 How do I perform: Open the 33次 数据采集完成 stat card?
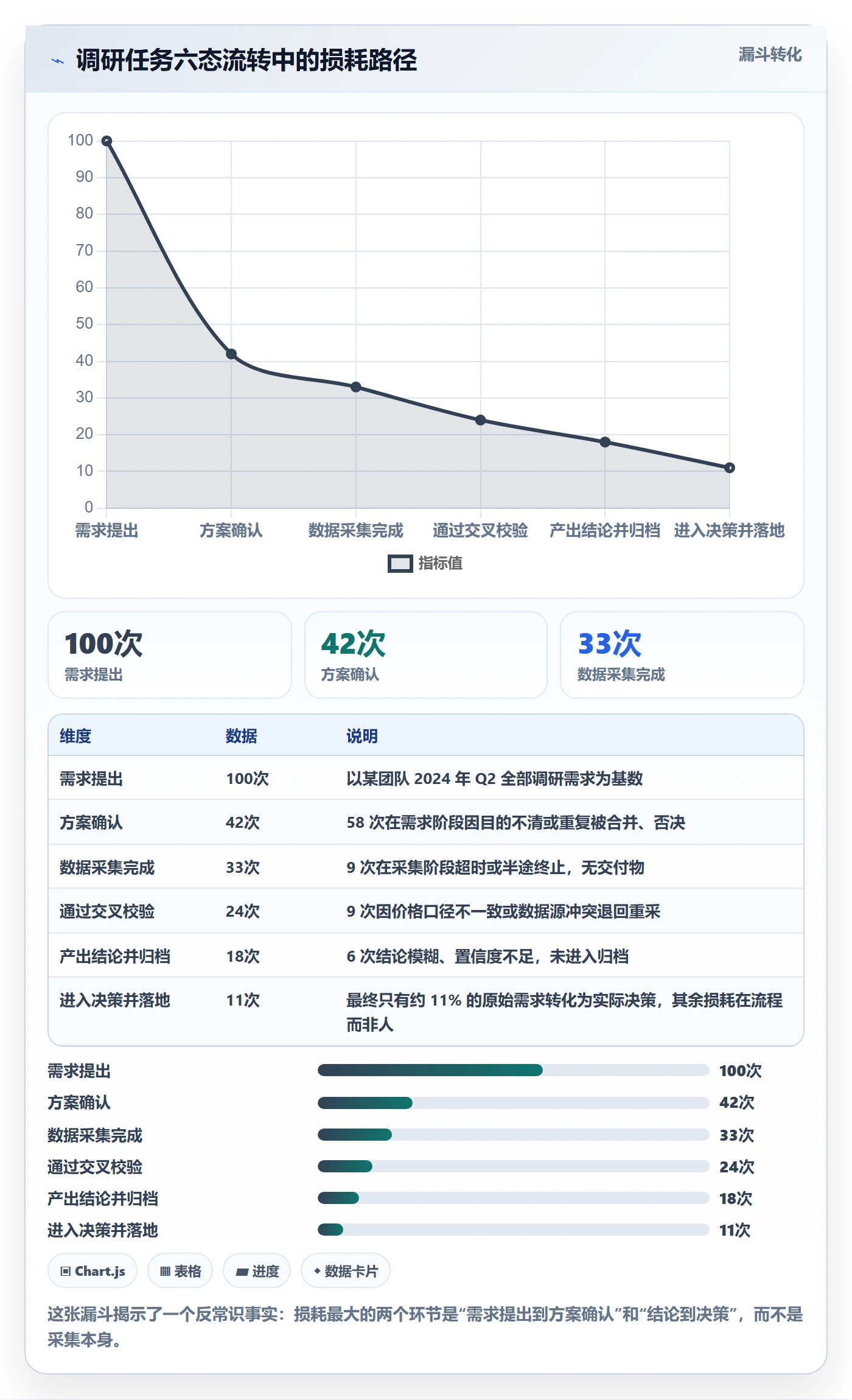[x=682, y=655]
